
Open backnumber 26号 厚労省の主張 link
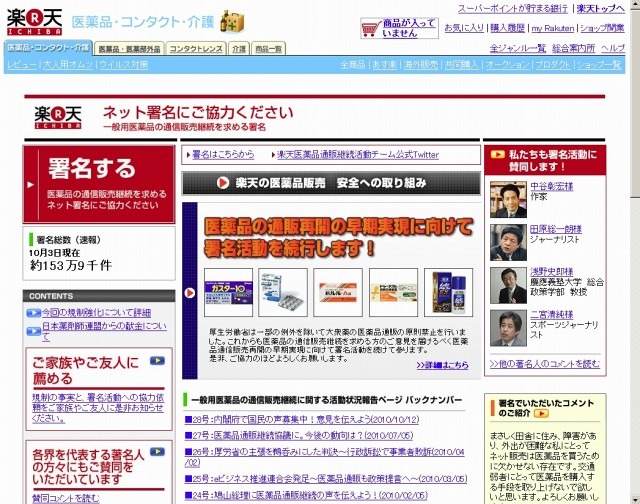[x=324, y=457]
